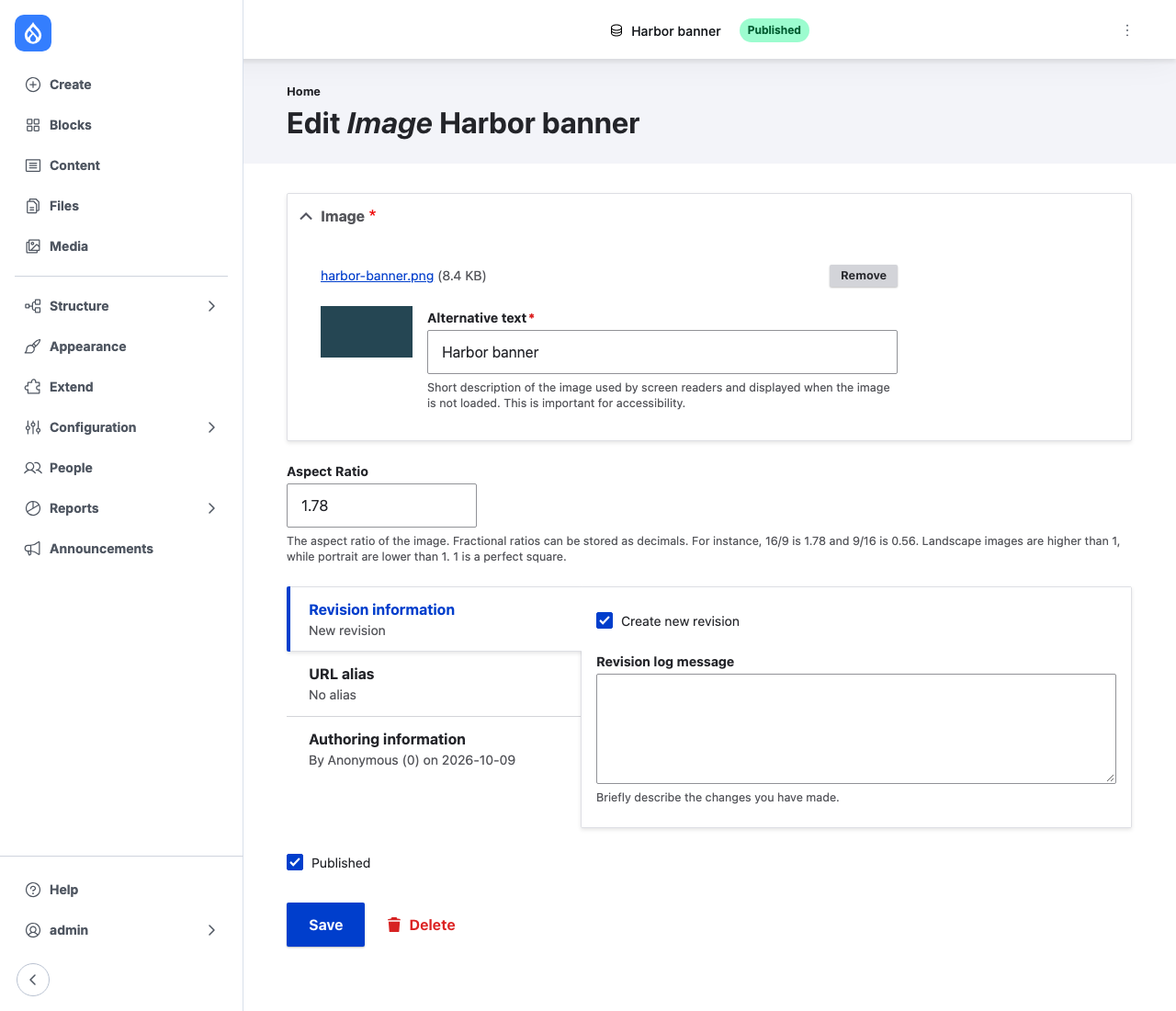1176x1011 pixels.
Task: Click the Save button
Action: pos(325,925)
